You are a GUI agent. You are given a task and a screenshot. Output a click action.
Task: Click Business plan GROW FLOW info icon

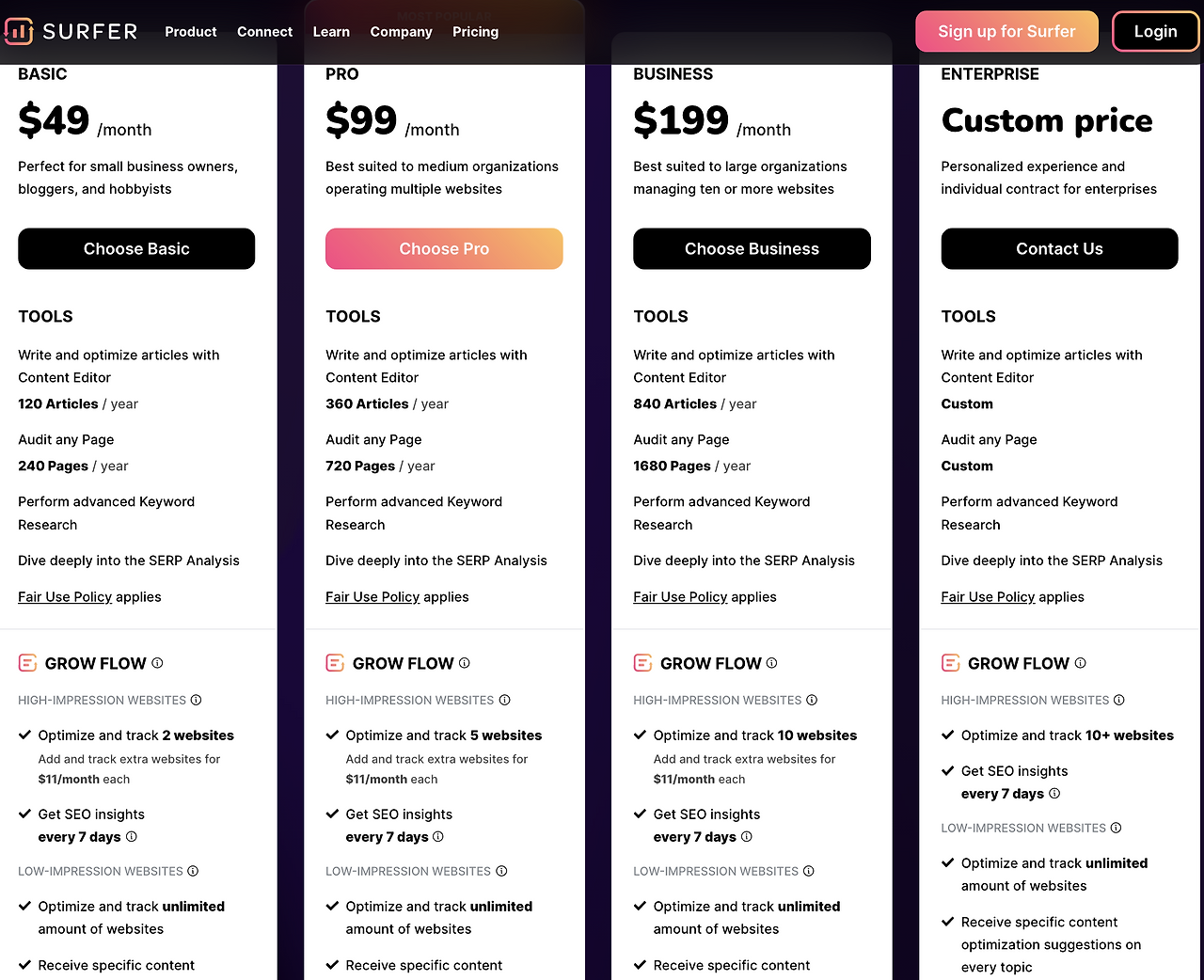coord(771,663)
